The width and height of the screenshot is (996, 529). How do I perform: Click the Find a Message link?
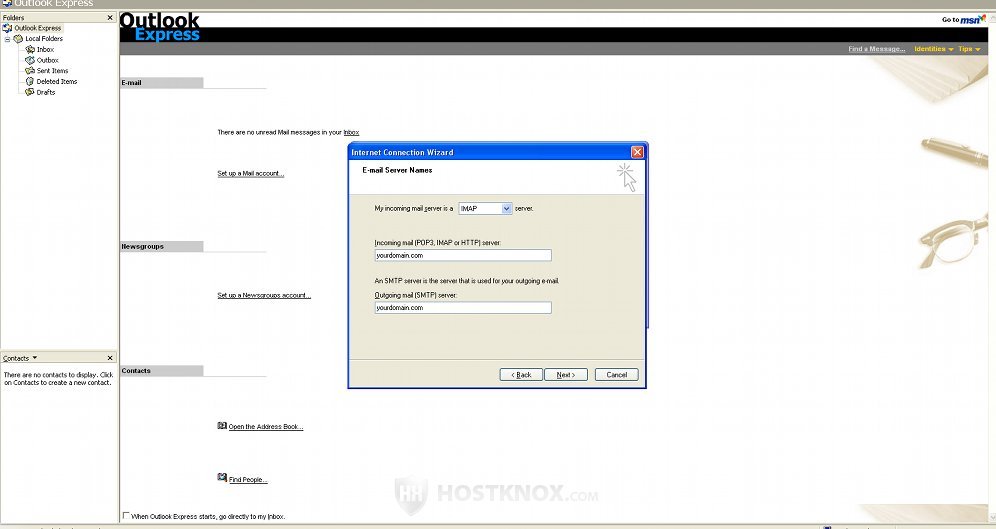click(x=877, y=49)
